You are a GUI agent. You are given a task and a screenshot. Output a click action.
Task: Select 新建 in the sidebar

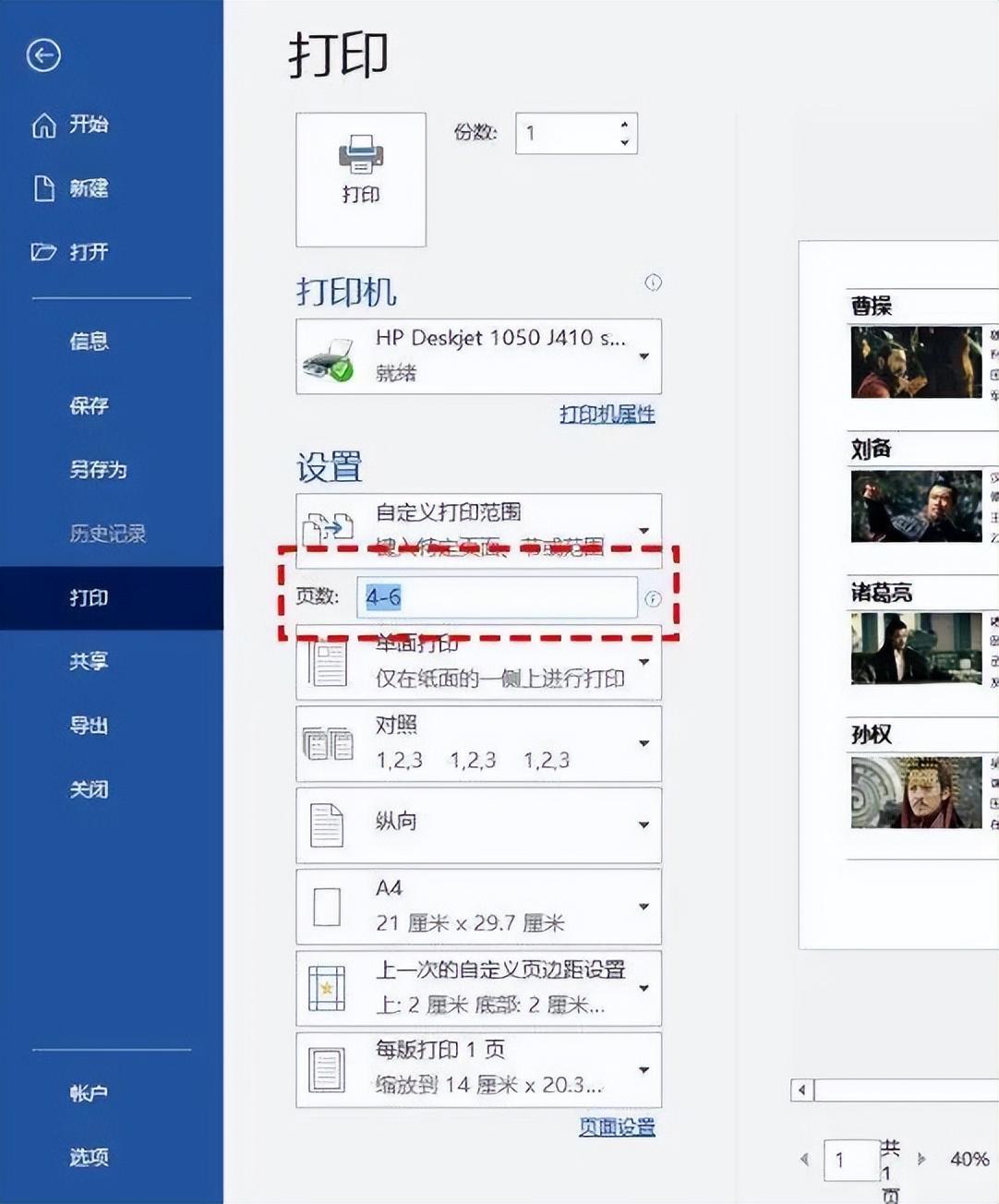[89, 188]
